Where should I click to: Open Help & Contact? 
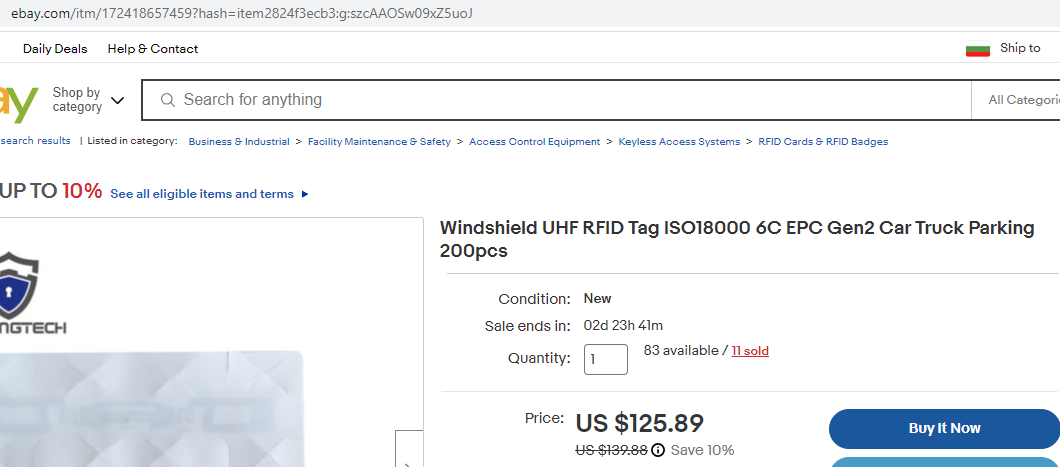pos(153,48)
